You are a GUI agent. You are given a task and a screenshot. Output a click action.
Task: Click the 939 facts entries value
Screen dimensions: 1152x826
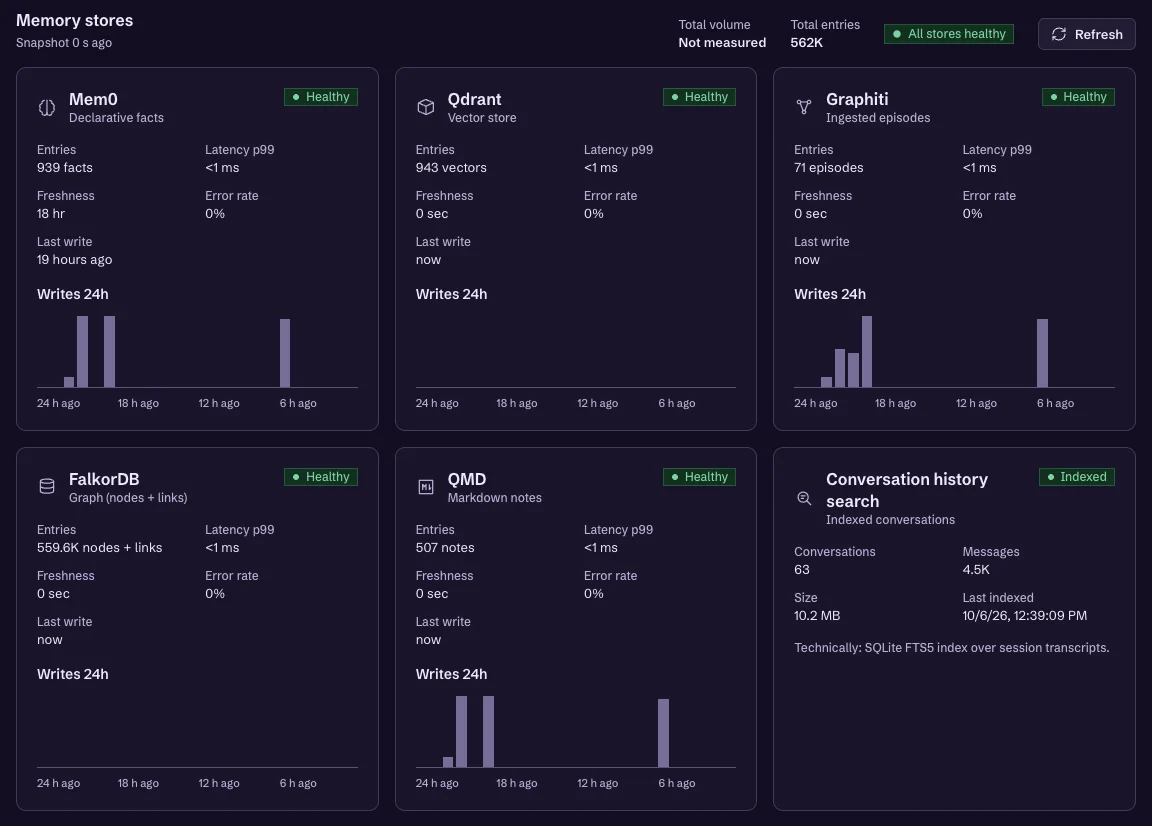coord(65,168)
